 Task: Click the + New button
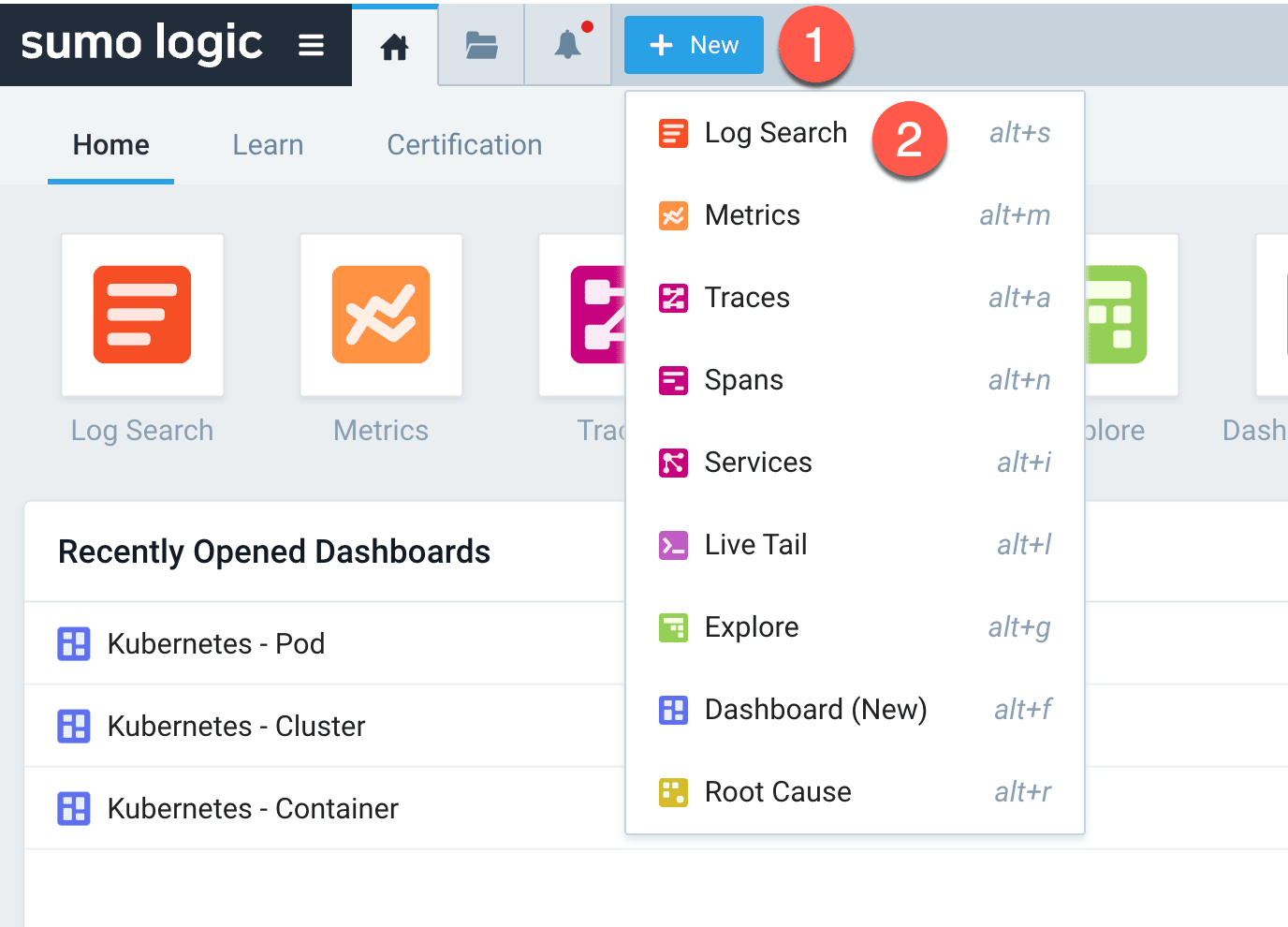pyautogui.click(x=693, y=44)
